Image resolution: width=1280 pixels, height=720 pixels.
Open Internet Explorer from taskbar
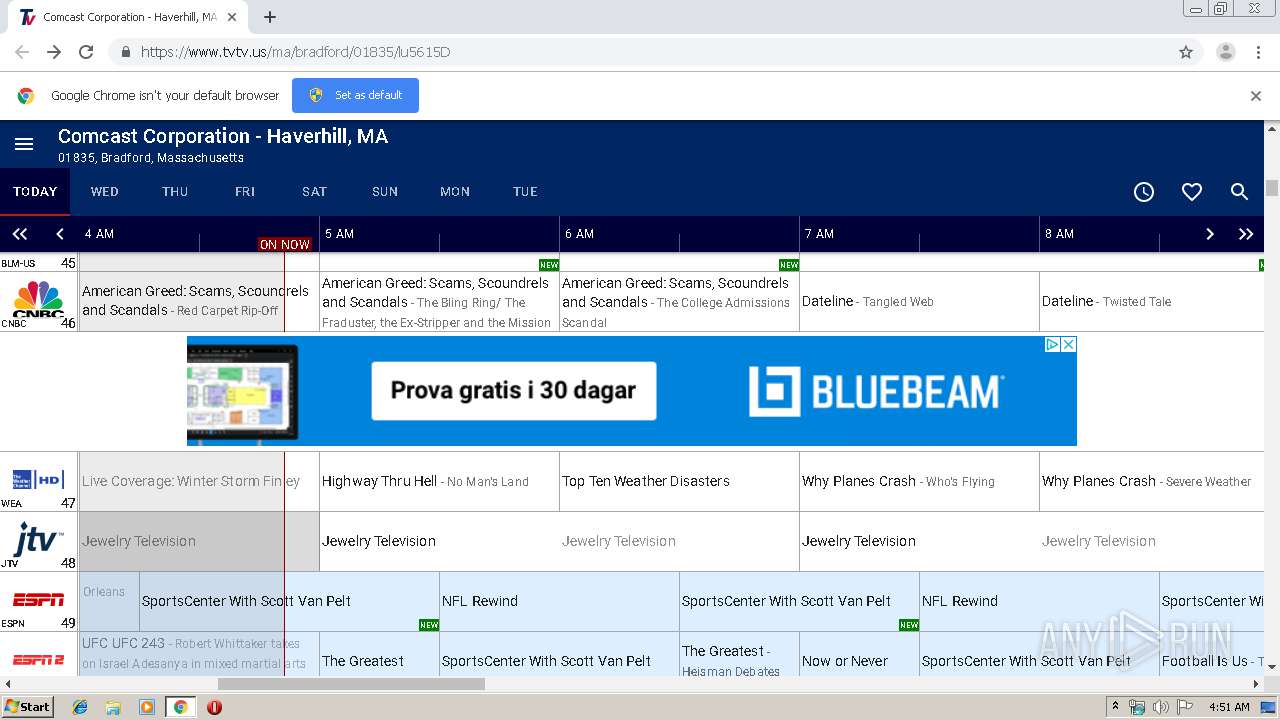(x=80, y=707)
